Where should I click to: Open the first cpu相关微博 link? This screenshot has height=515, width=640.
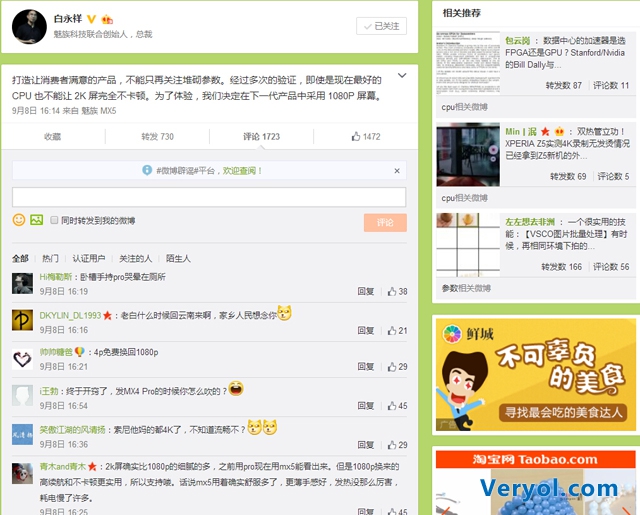tap(464, 107)
